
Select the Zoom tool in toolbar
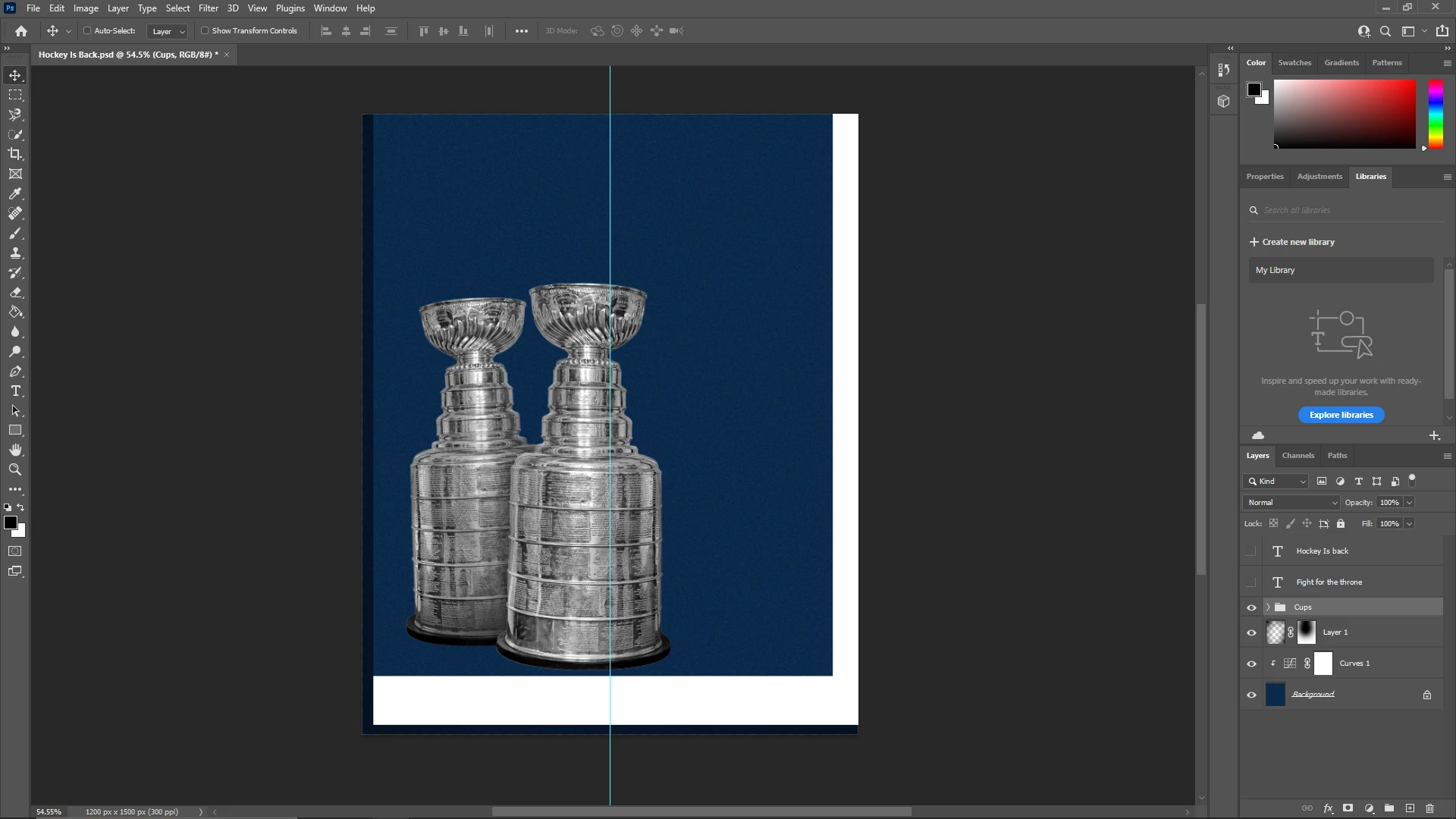[x=15, y=470]
